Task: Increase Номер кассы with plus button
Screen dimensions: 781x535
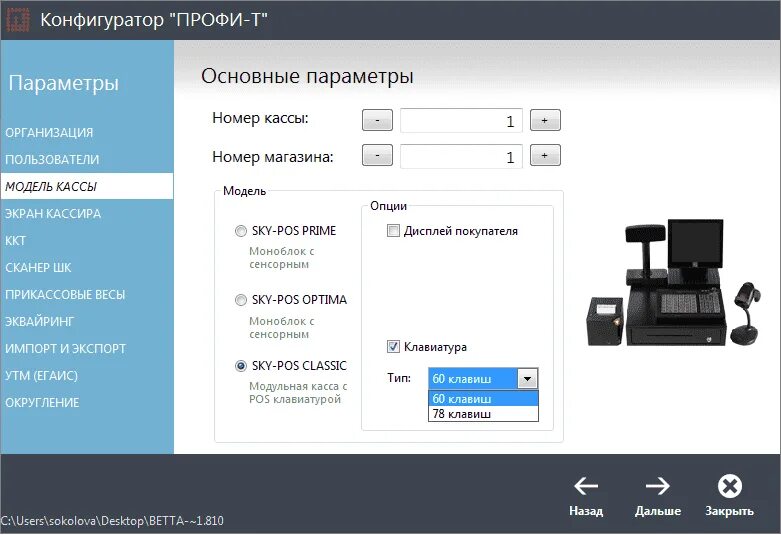Action: [545, 120]
